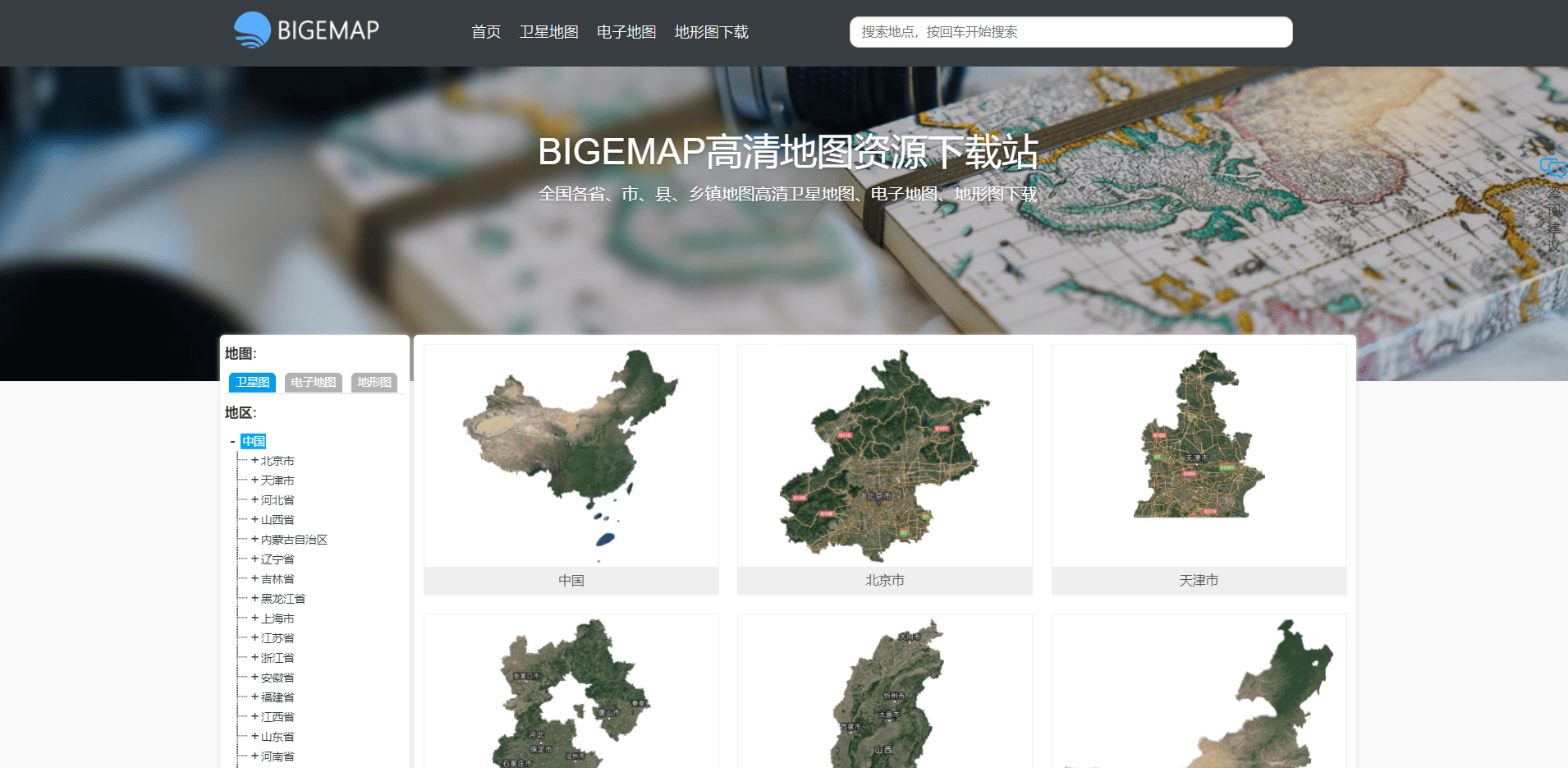1568x768 pixels.
Task: Select the 卫星图 map type tab
Action: click(x=252, y=382)
